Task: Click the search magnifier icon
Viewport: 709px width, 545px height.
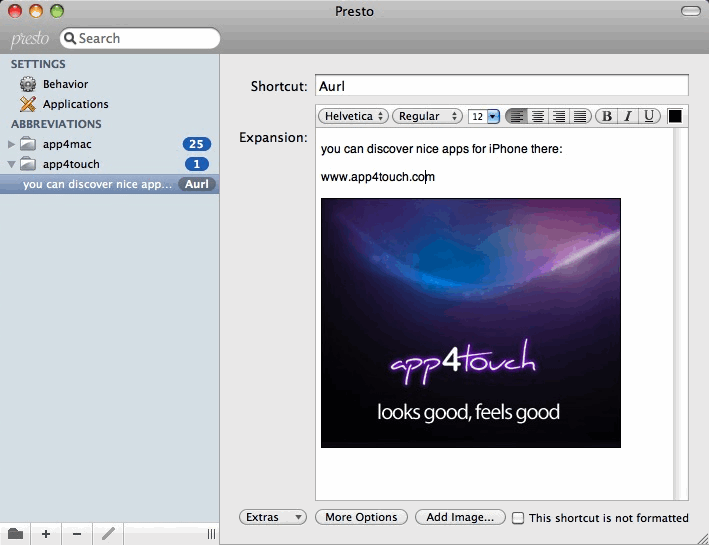Action: click(x=70, y=38)
